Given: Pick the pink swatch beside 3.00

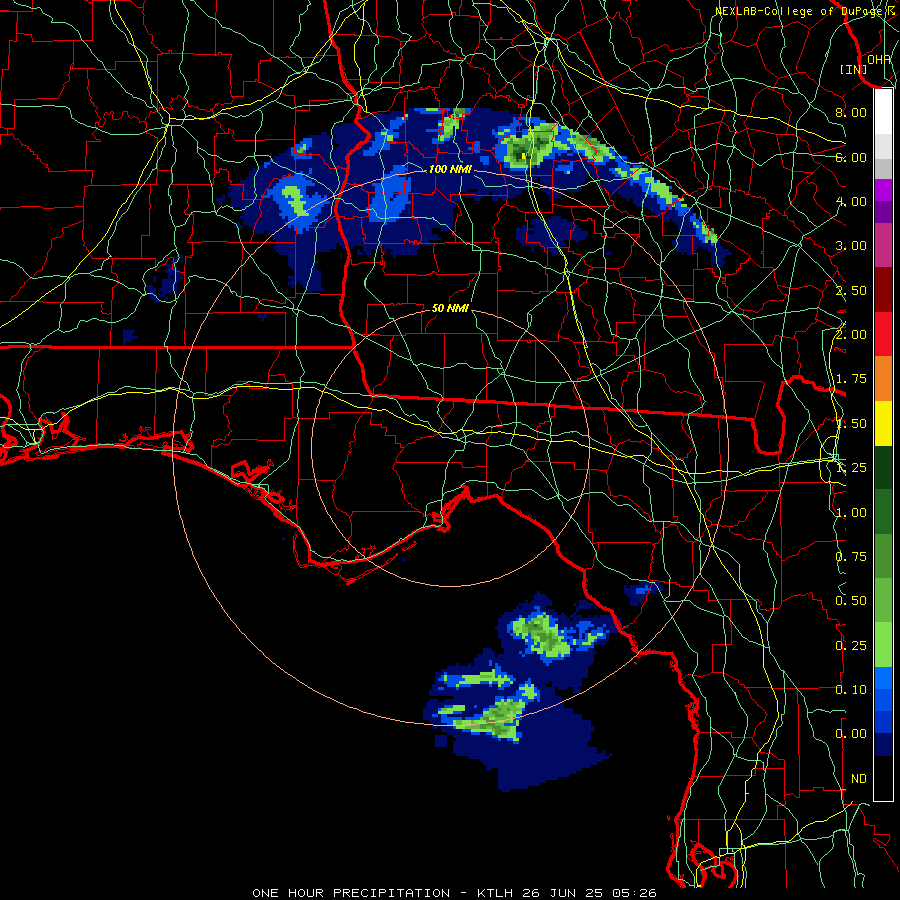Looking at the screenshot, I should pos(883,245).
